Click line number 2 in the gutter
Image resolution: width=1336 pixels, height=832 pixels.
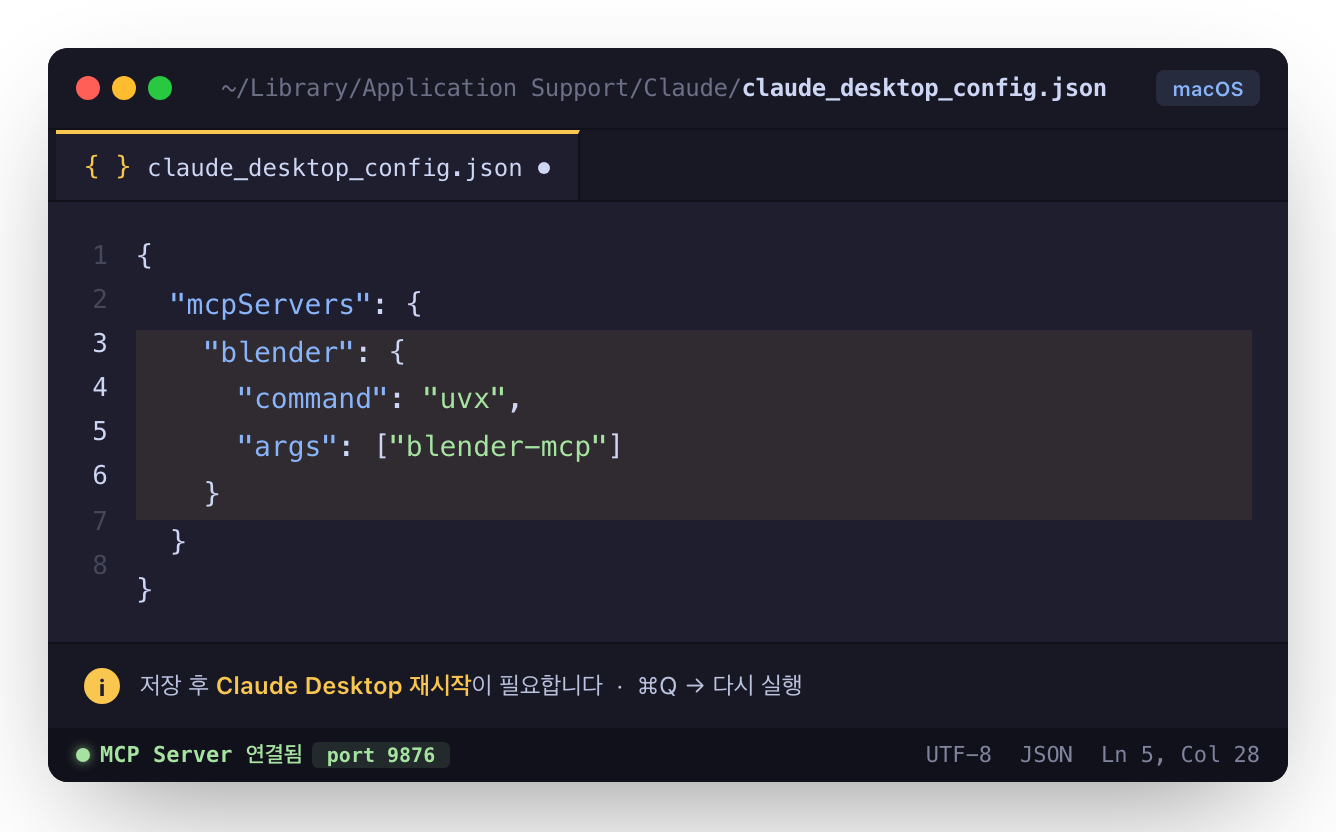[x=100, y=299]
